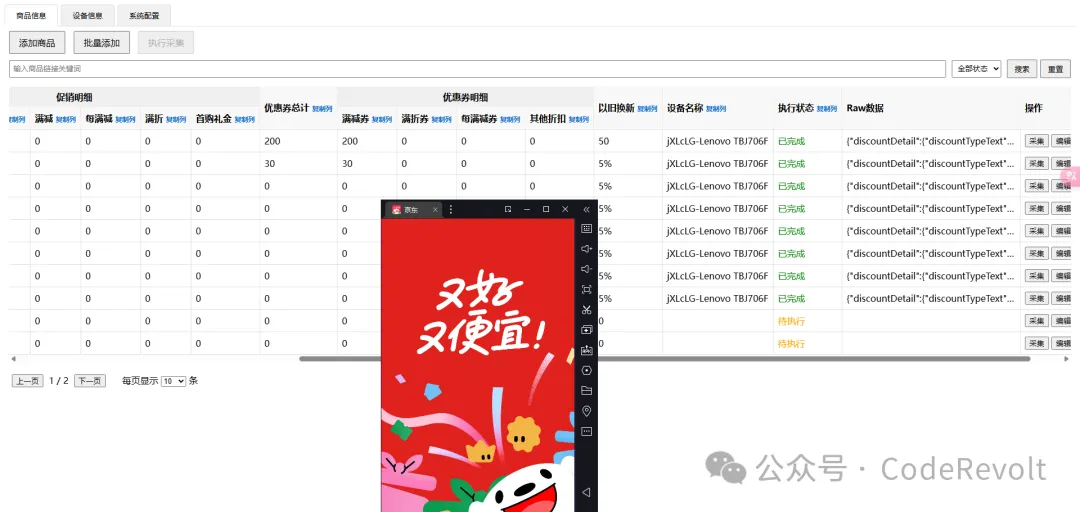This screenshot has width=1080, height=512.
Task: Click the 以旧换新 value 50 in first row
Action: (x=604, y=141)
